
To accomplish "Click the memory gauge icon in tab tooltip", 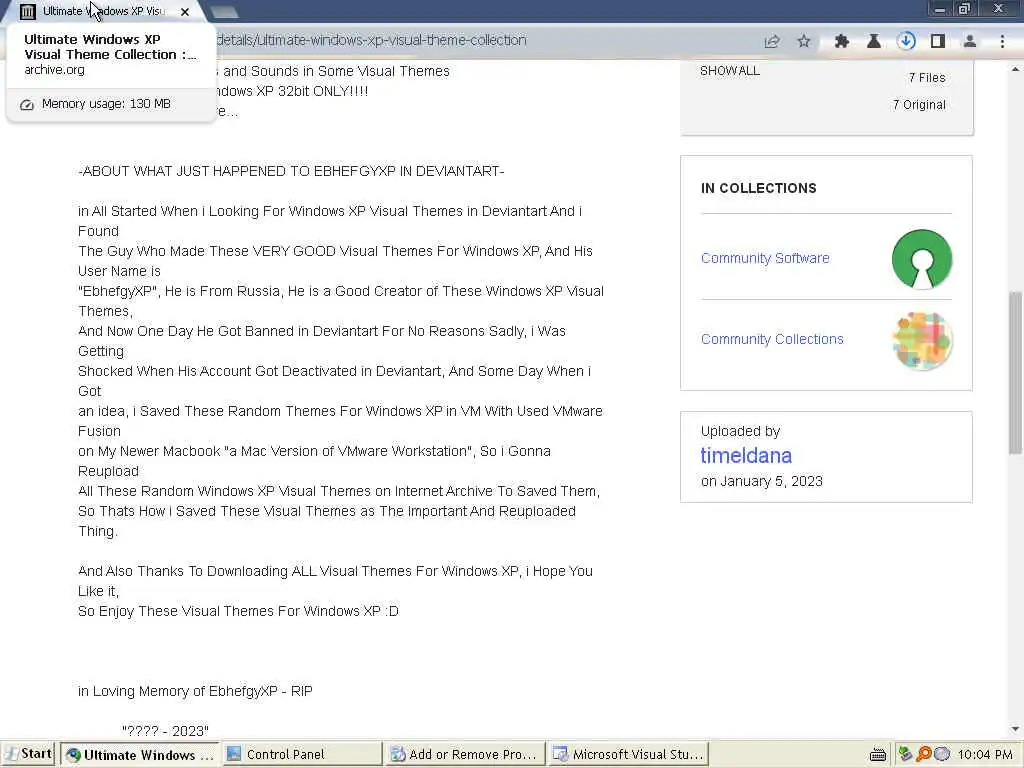I will click(27, 104).
